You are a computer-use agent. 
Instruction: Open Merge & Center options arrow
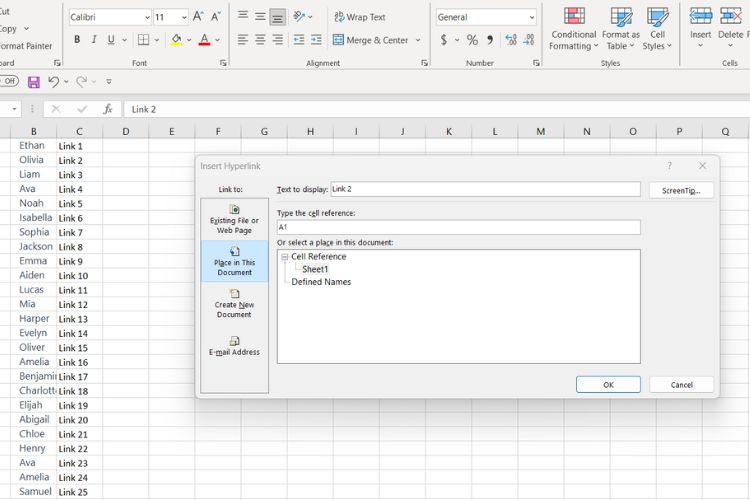(418, 40)
